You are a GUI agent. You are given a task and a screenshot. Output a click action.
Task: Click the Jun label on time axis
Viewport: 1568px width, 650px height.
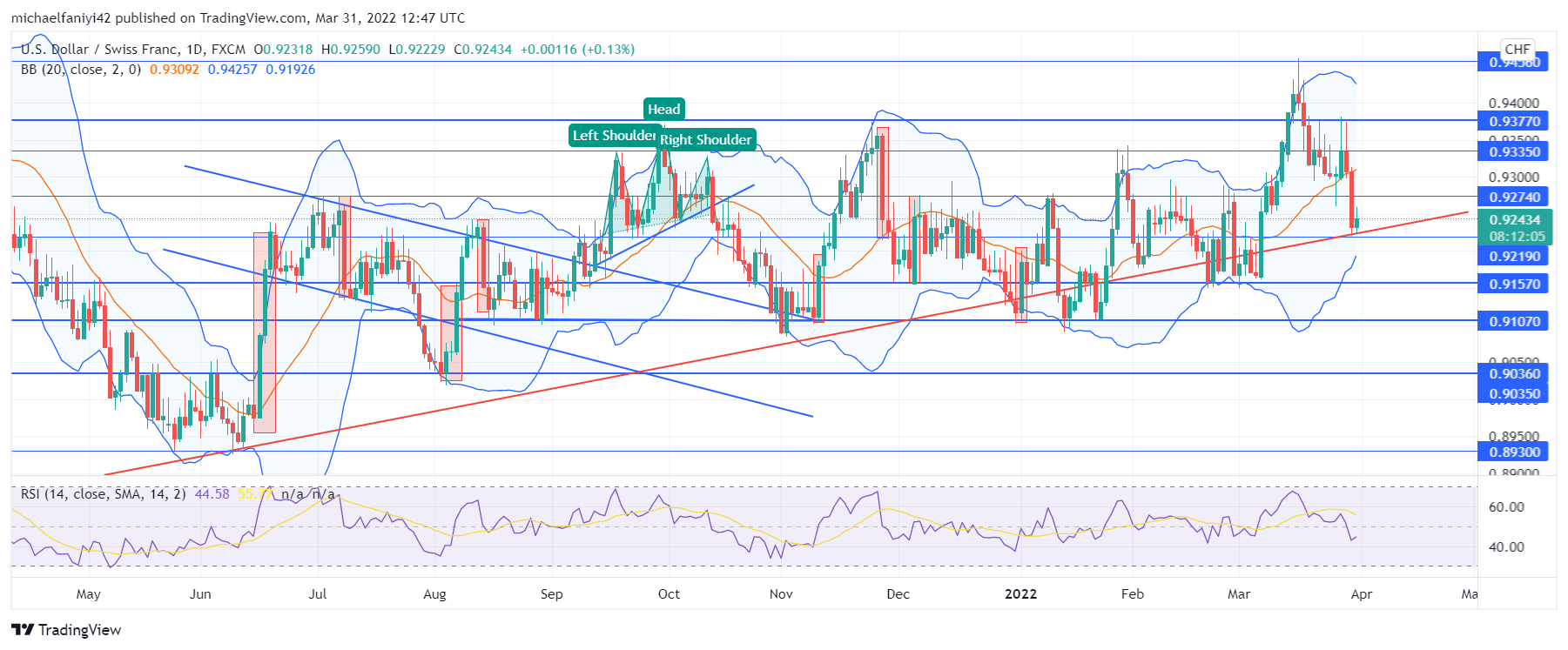pos(200,594)
